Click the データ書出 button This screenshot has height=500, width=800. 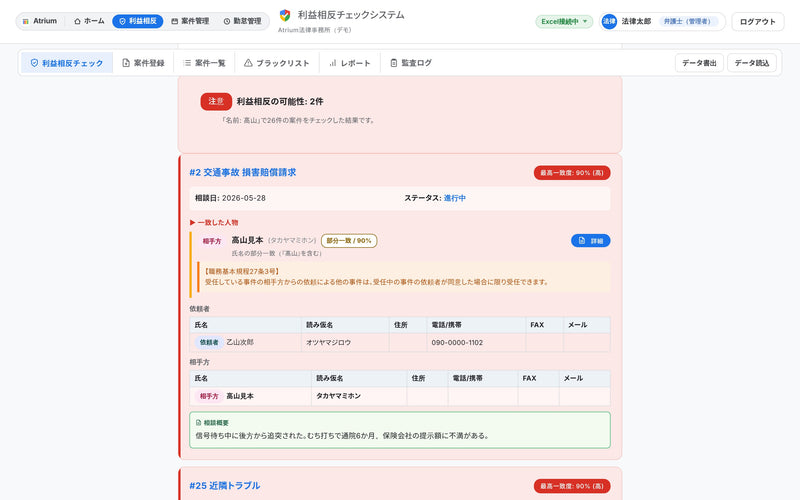coord(699,63)
